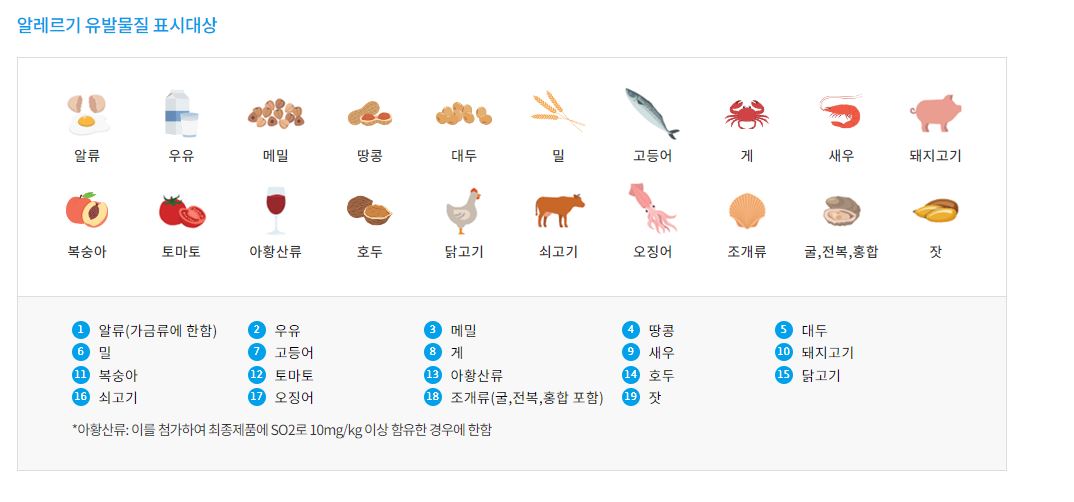This screenshot has height=502, width=1074.
Task: Select the scallop shell (조개류) icon
Action: pos(746,211)
